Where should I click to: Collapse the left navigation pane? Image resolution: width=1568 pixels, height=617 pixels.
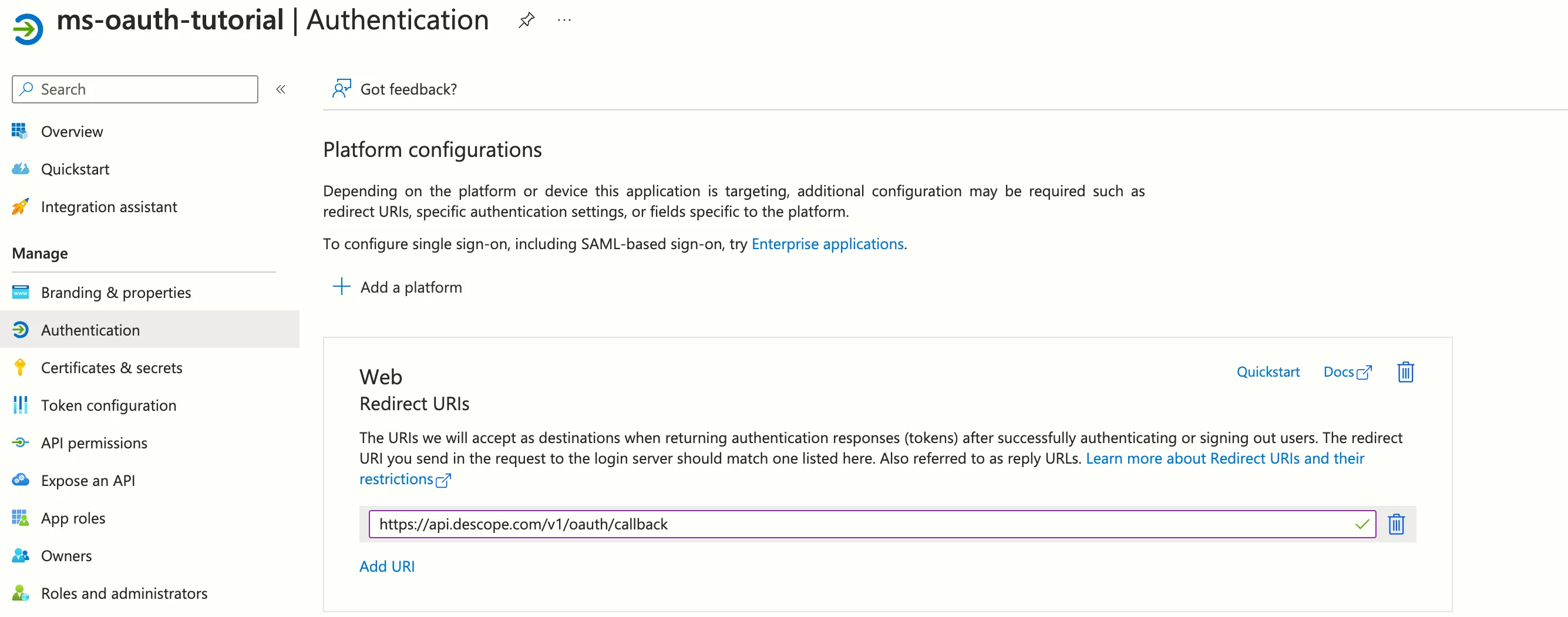[x=281, y=89]
